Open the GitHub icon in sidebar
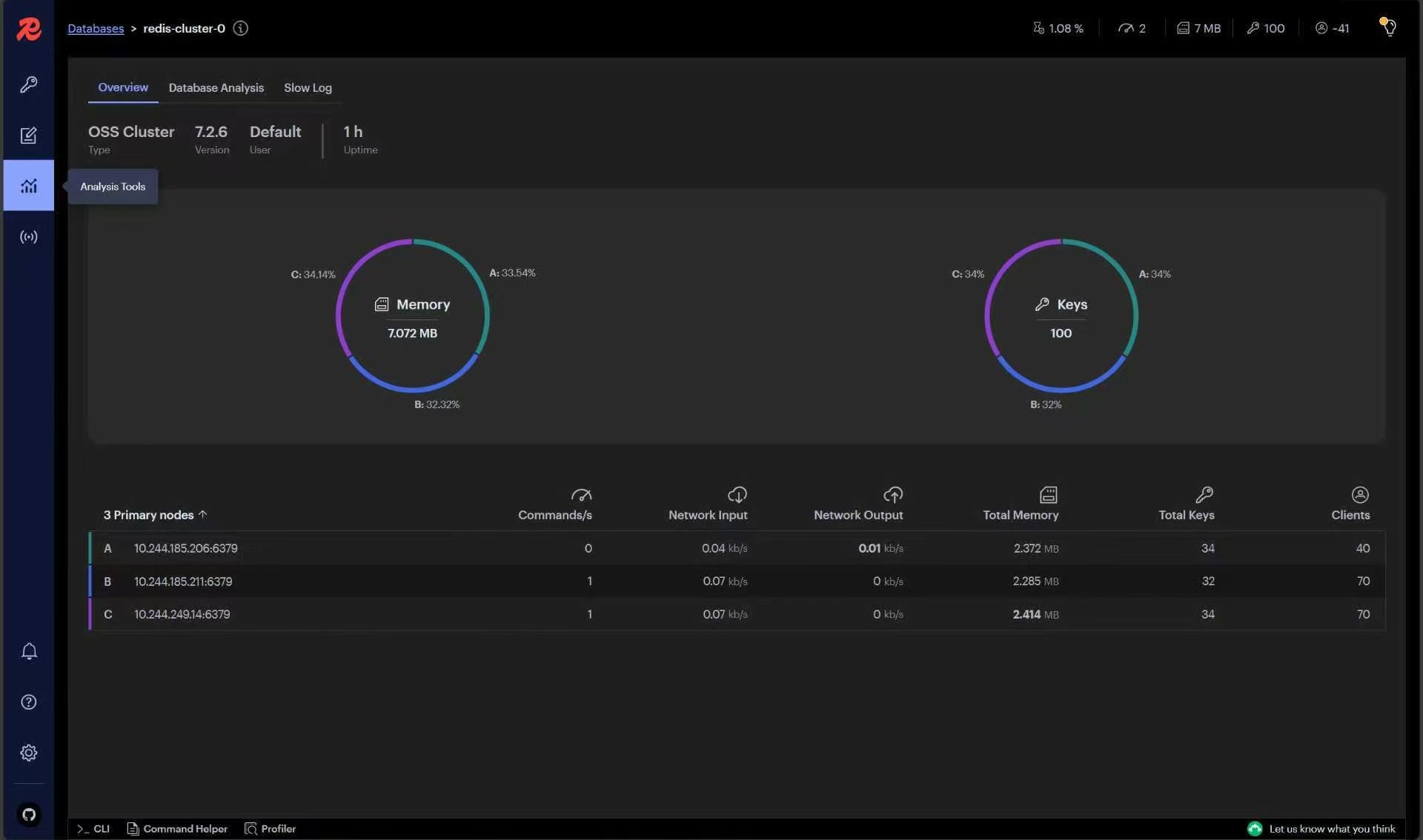Image resolution: width=1423 pixels, height=840 pixels. [x=29, y=815]
